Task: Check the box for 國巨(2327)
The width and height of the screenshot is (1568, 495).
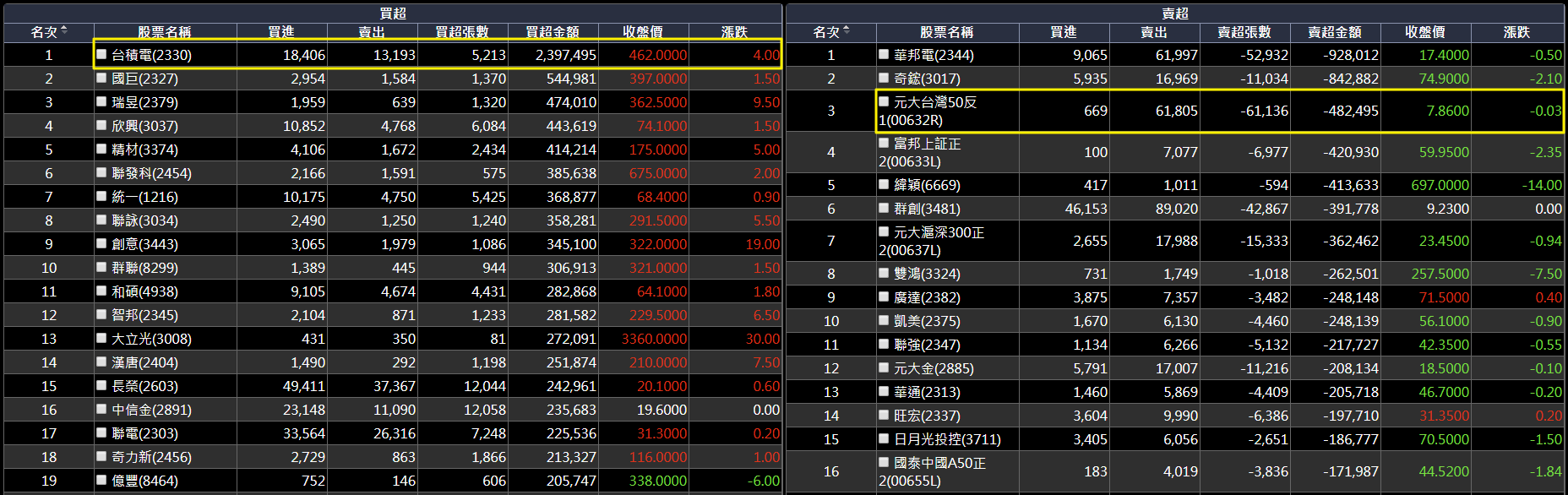Action: (102, 78)
